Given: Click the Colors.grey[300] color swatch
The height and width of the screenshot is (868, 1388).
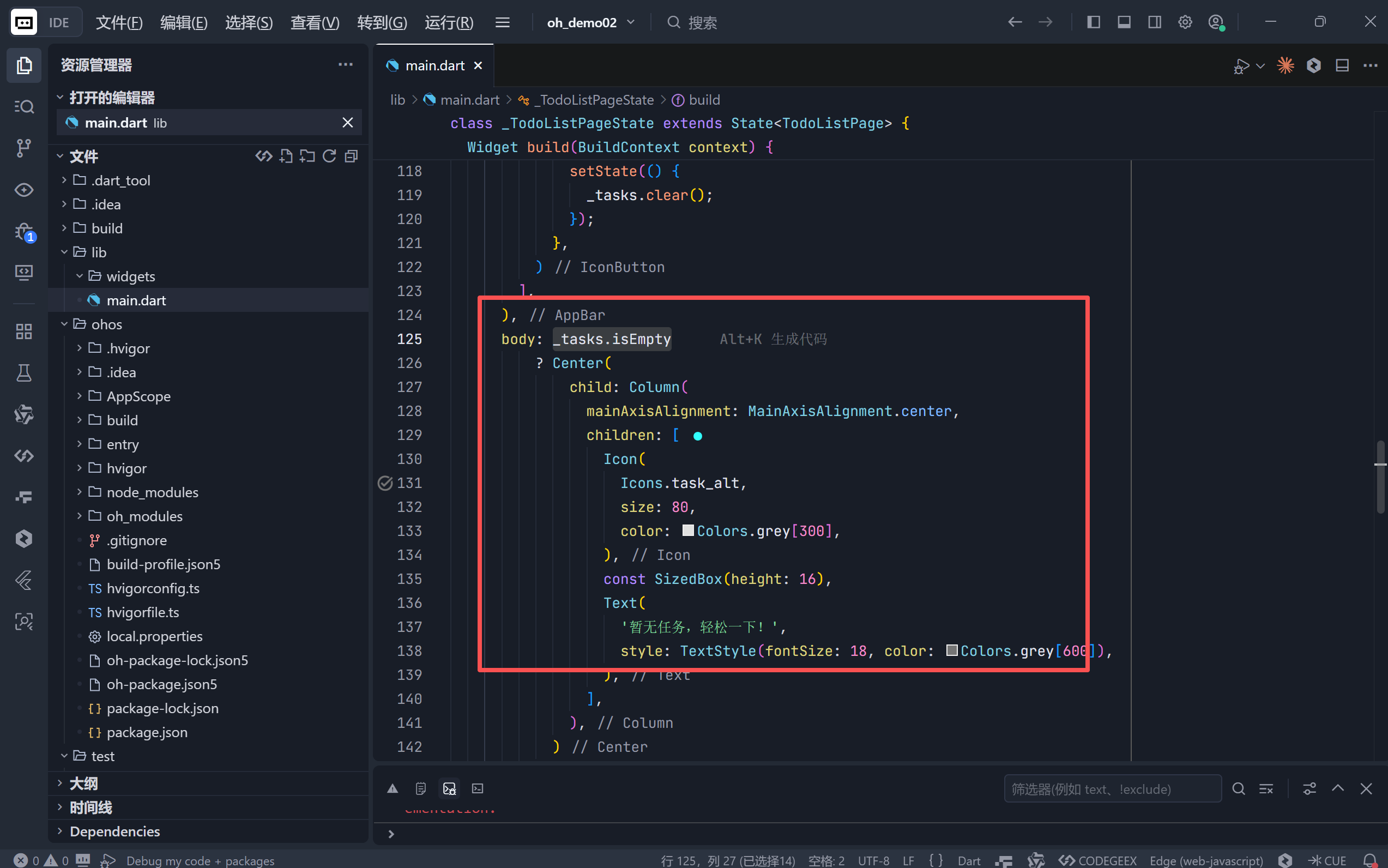Looking at the screenshot, I should (687, 531).
